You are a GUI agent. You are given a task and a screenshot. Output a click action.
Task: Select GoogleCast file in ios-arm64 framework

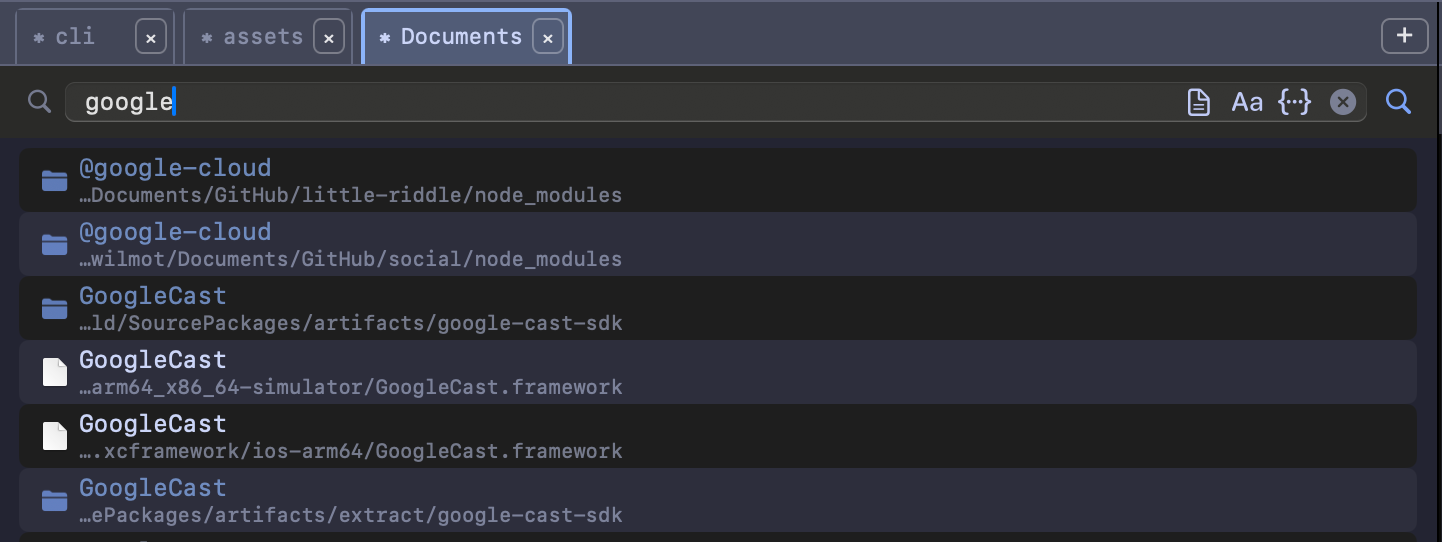pyautogui.click(x=718, y=436)
